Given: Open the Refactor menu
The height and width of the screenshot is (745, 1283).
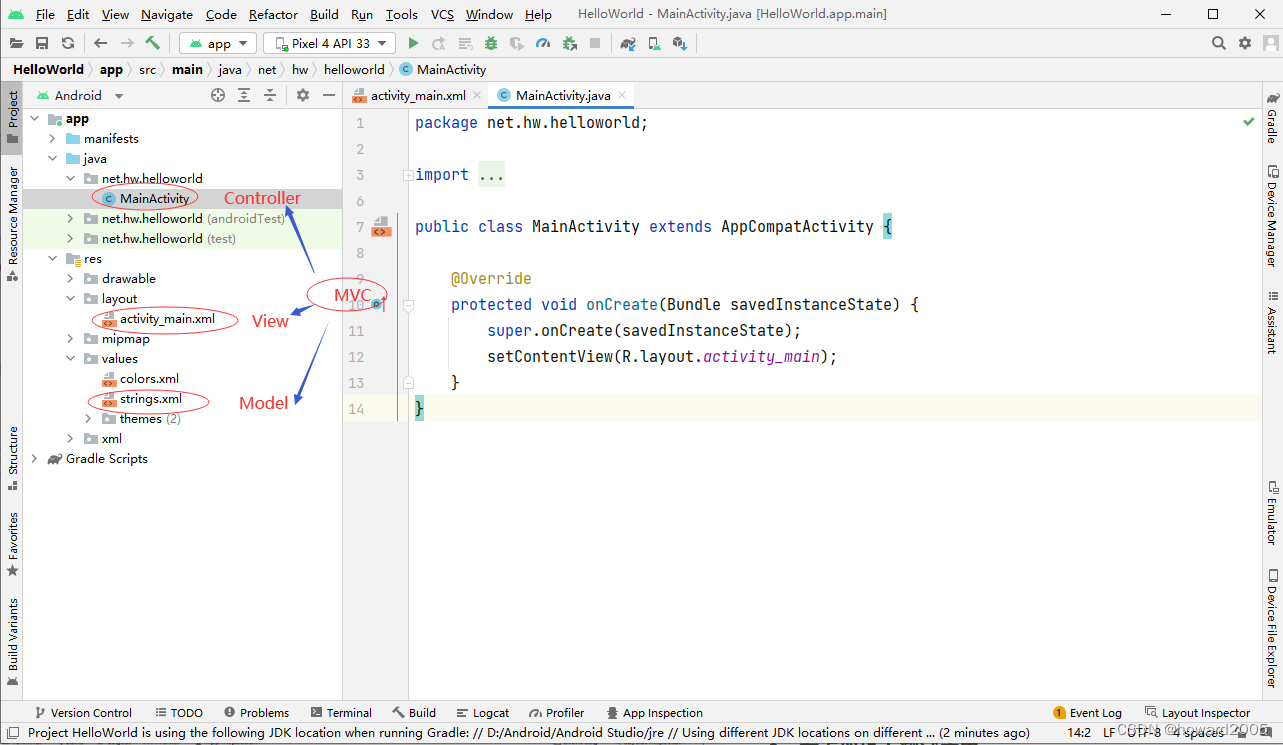Looking at the screenshot, I should point(273,14).
